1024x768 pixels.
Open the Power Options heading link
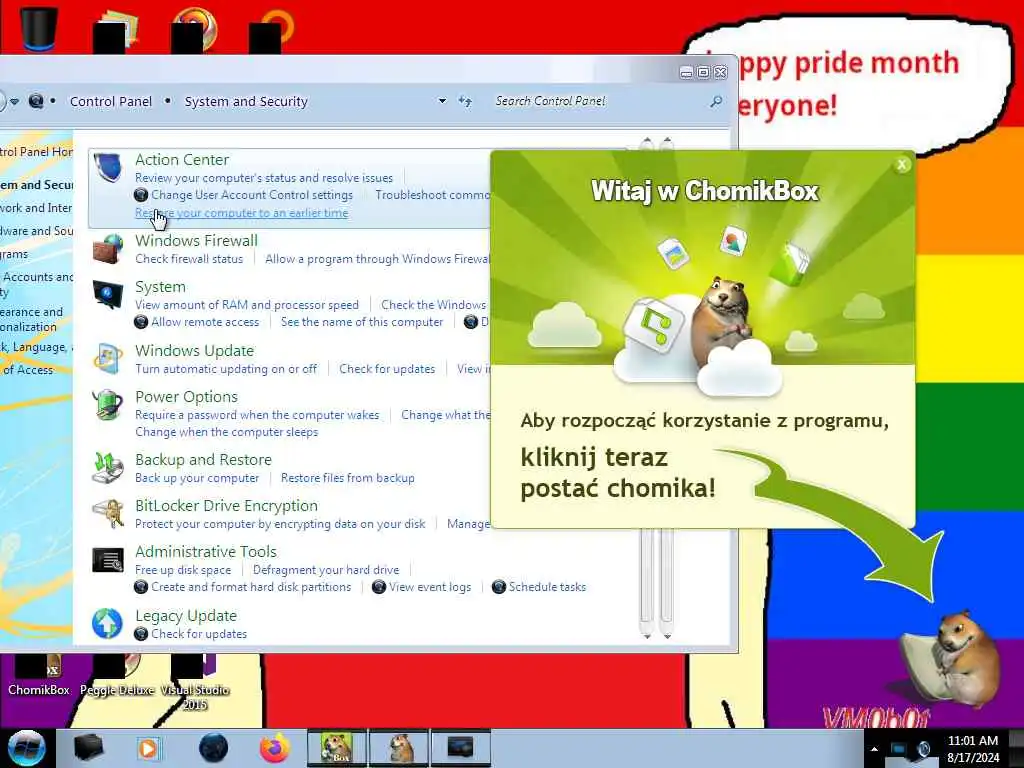pyautogui.click(x=186, y=396)
